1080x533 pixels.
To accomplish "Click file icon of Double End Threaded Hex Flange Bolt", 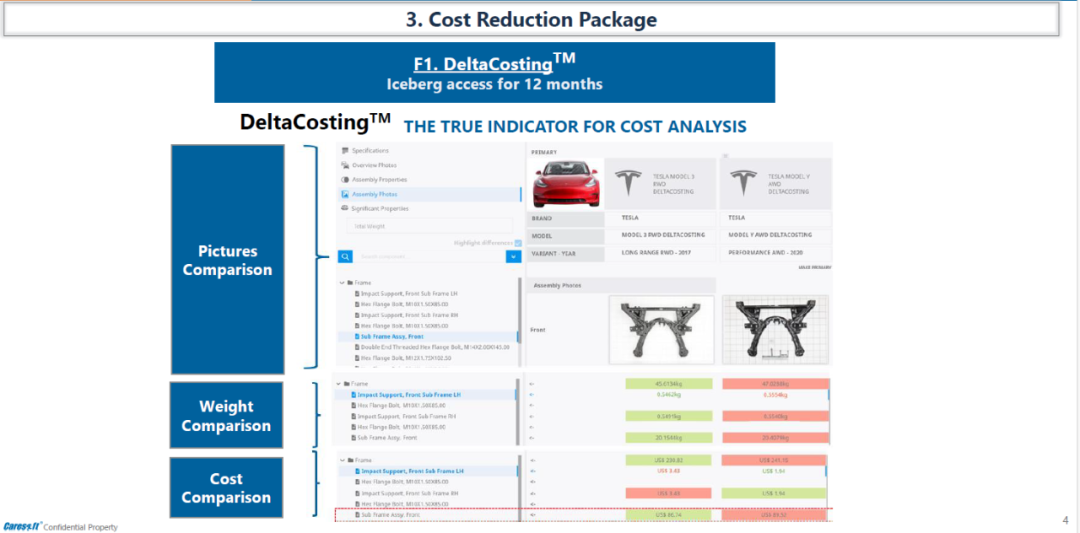I will click(x=357, y=347).
